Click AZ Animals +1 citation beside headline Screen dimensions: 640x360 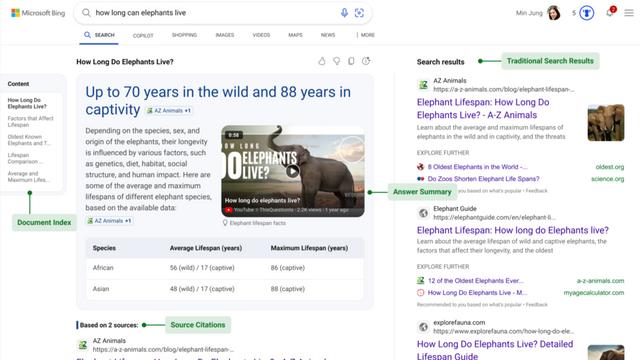point(169,111)
